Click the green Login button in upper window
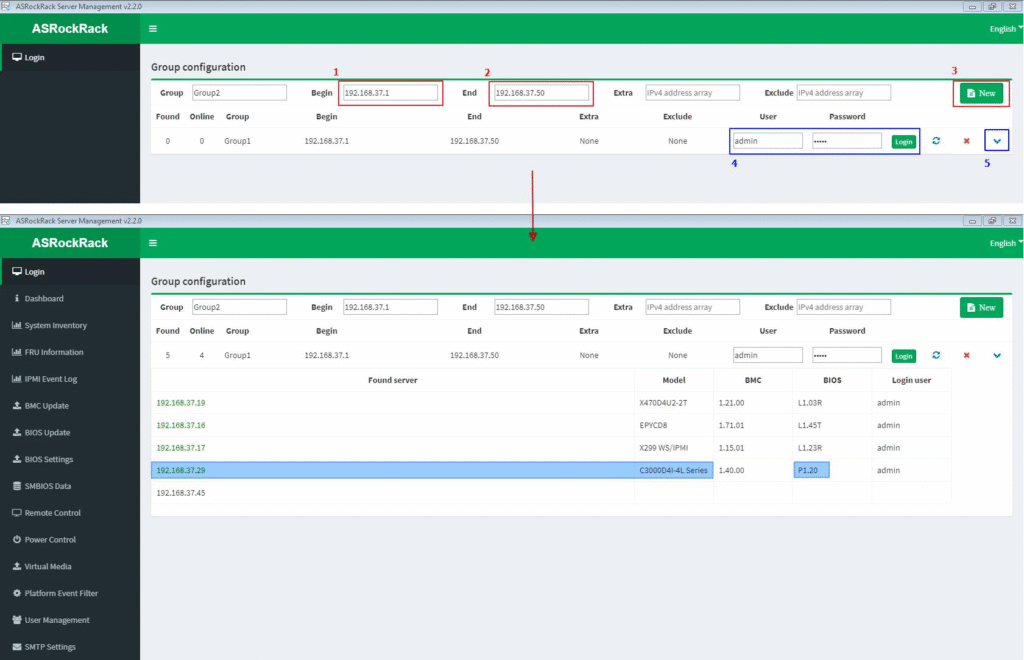 pos(903,142)
